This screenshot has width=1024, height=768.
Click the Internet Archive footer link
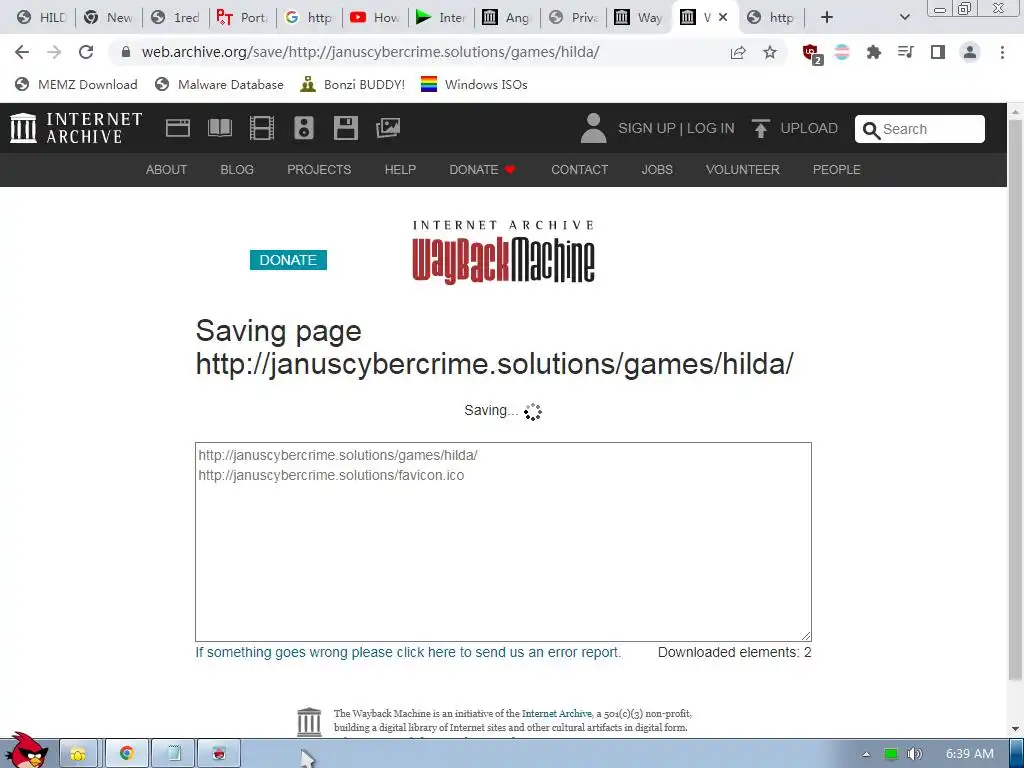556,714
